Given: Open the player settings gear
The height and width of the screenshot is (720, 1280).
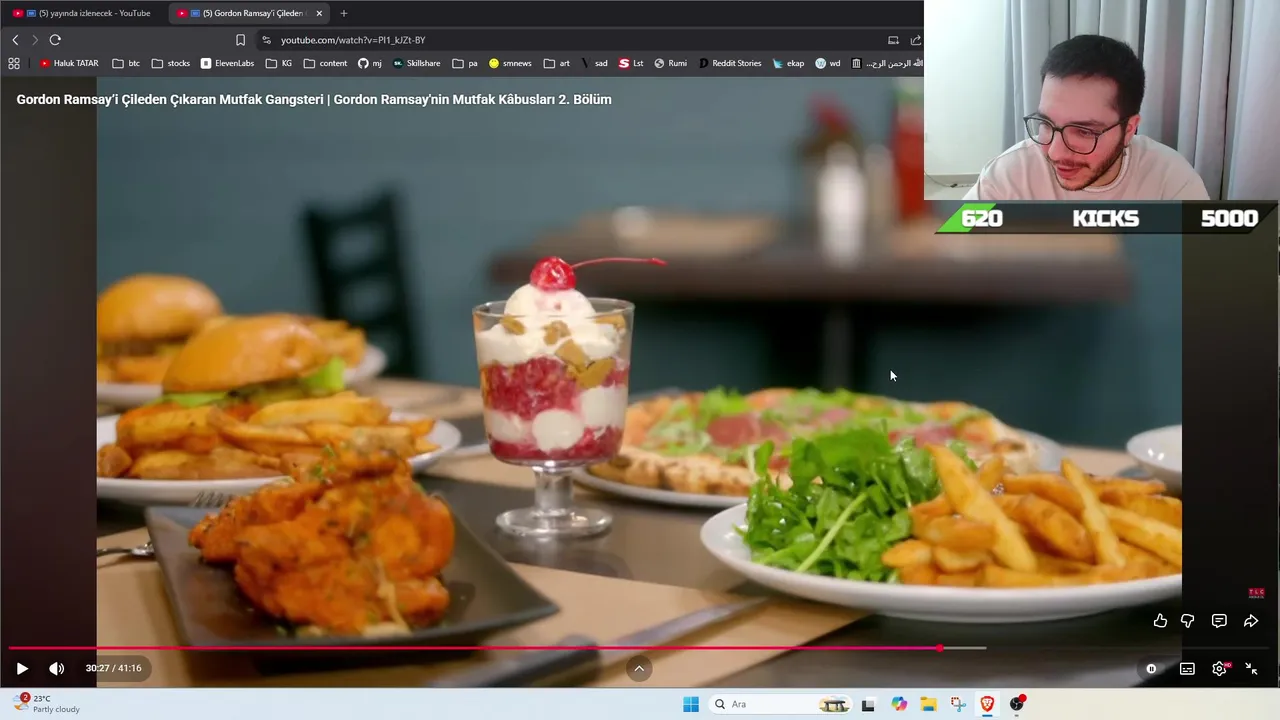Looking at the screenshot, I should tap(1219, 669).
